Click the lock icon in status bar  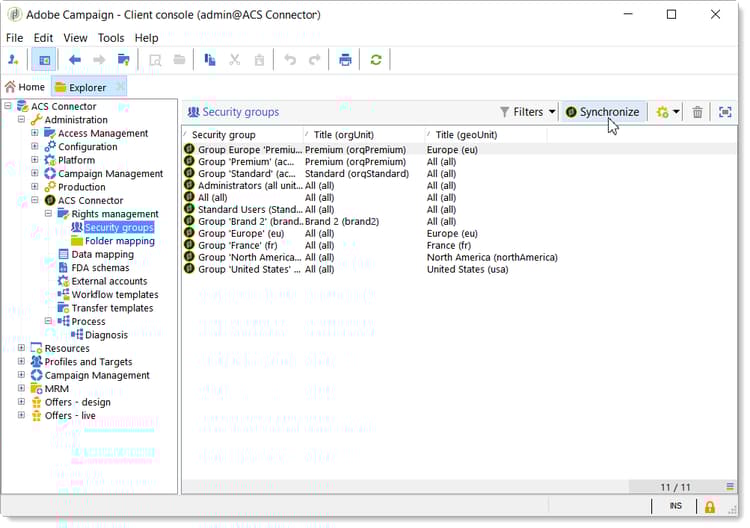[x=710, y=507]
